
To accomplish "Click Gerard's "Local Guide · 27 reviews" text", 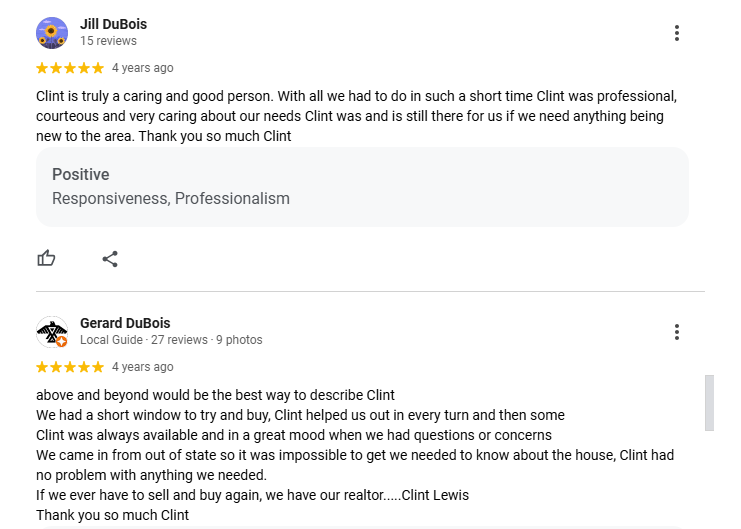I will tap(145, 340).
